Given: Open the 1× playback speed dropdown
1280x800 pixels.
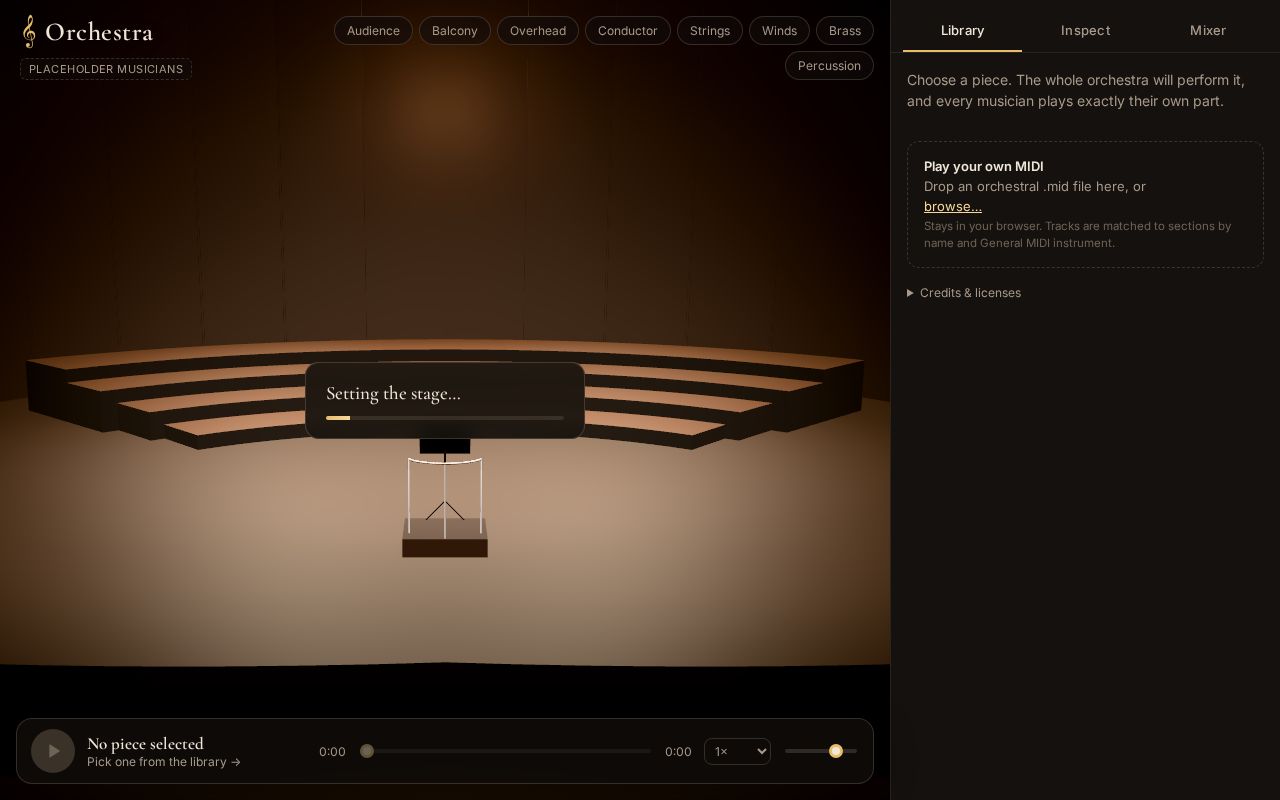Looking at the screenshot, I should (x=737, y=751).
